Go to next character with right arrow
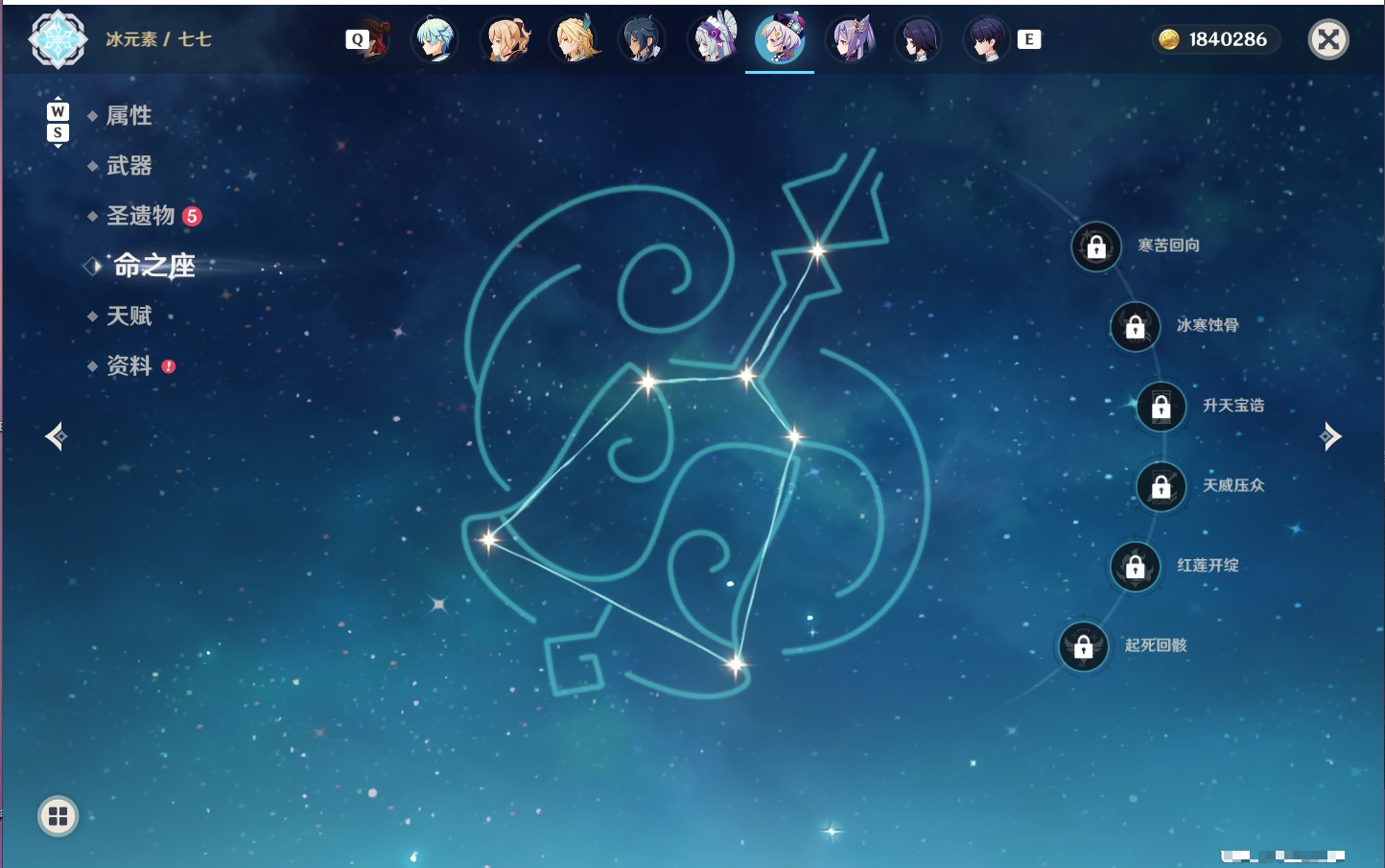The width and height of the screenshot is (1385, 868). click(x=1330, y=436)
